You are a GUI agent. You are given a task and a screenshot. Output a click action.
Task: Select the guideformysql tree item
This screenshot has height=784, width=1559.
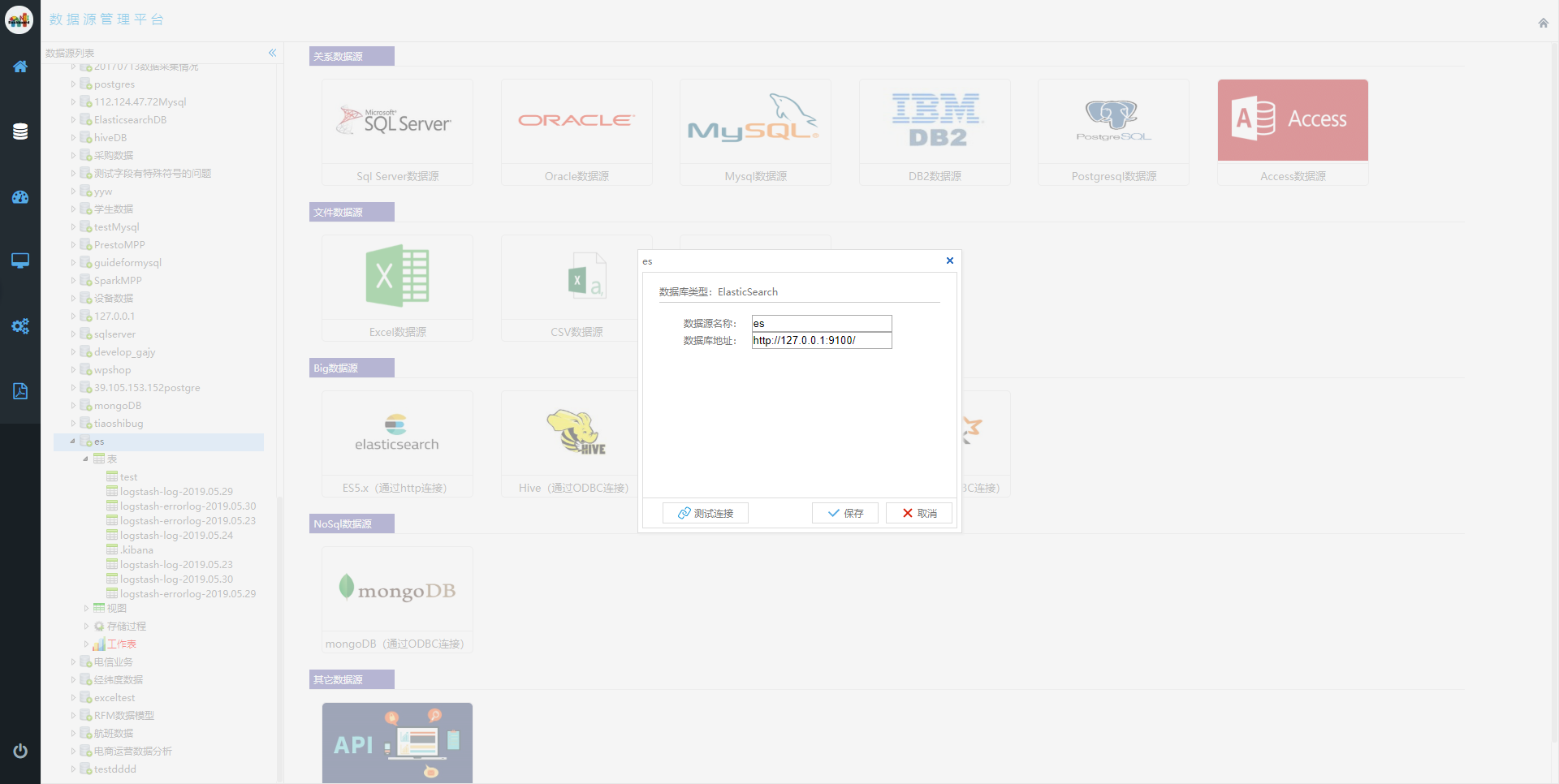pyautogui.click(x=127, y=263)
